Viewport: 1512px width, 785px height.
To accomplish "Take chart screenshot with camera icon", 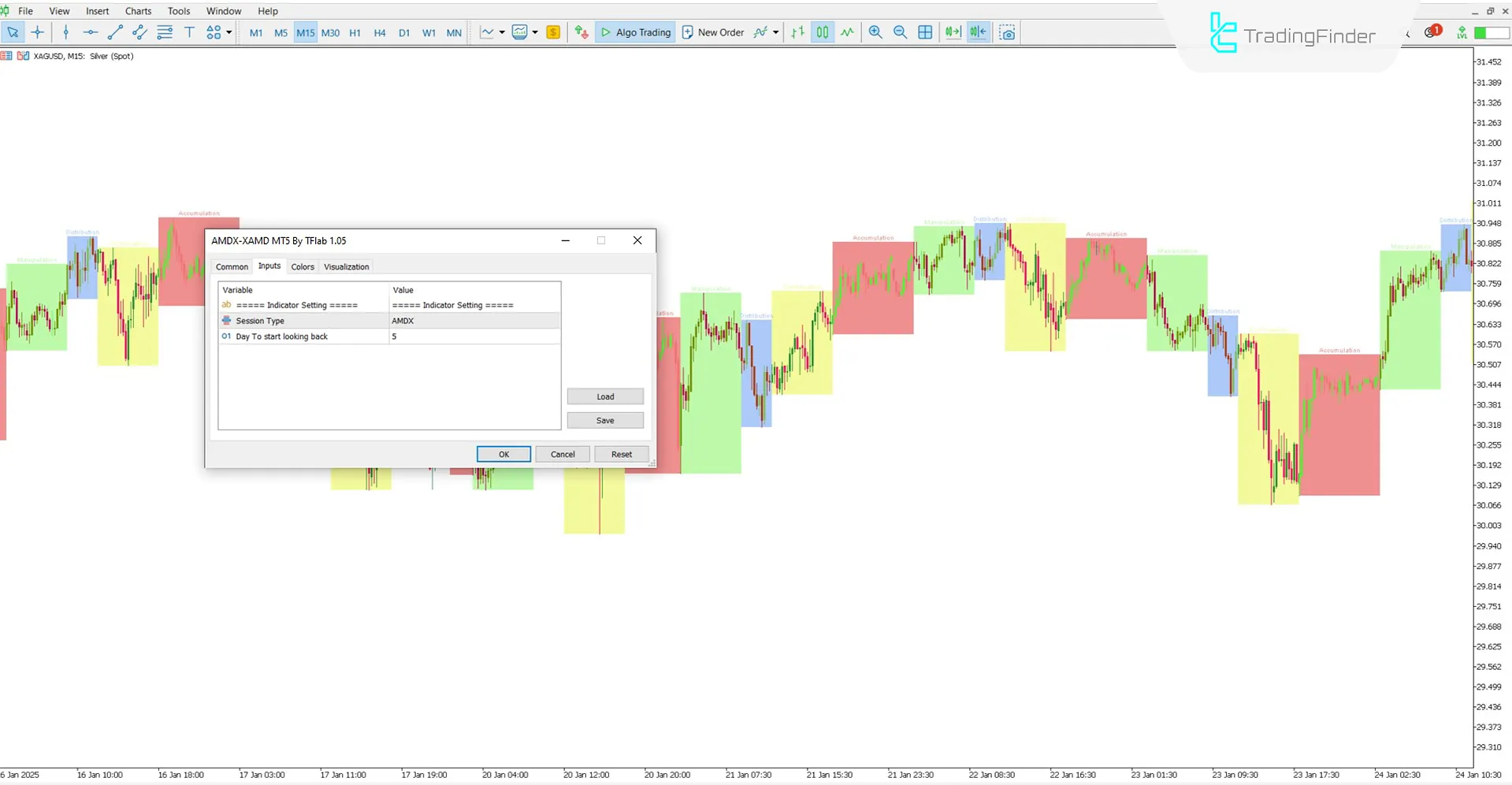I will [x=1007, y=32].
